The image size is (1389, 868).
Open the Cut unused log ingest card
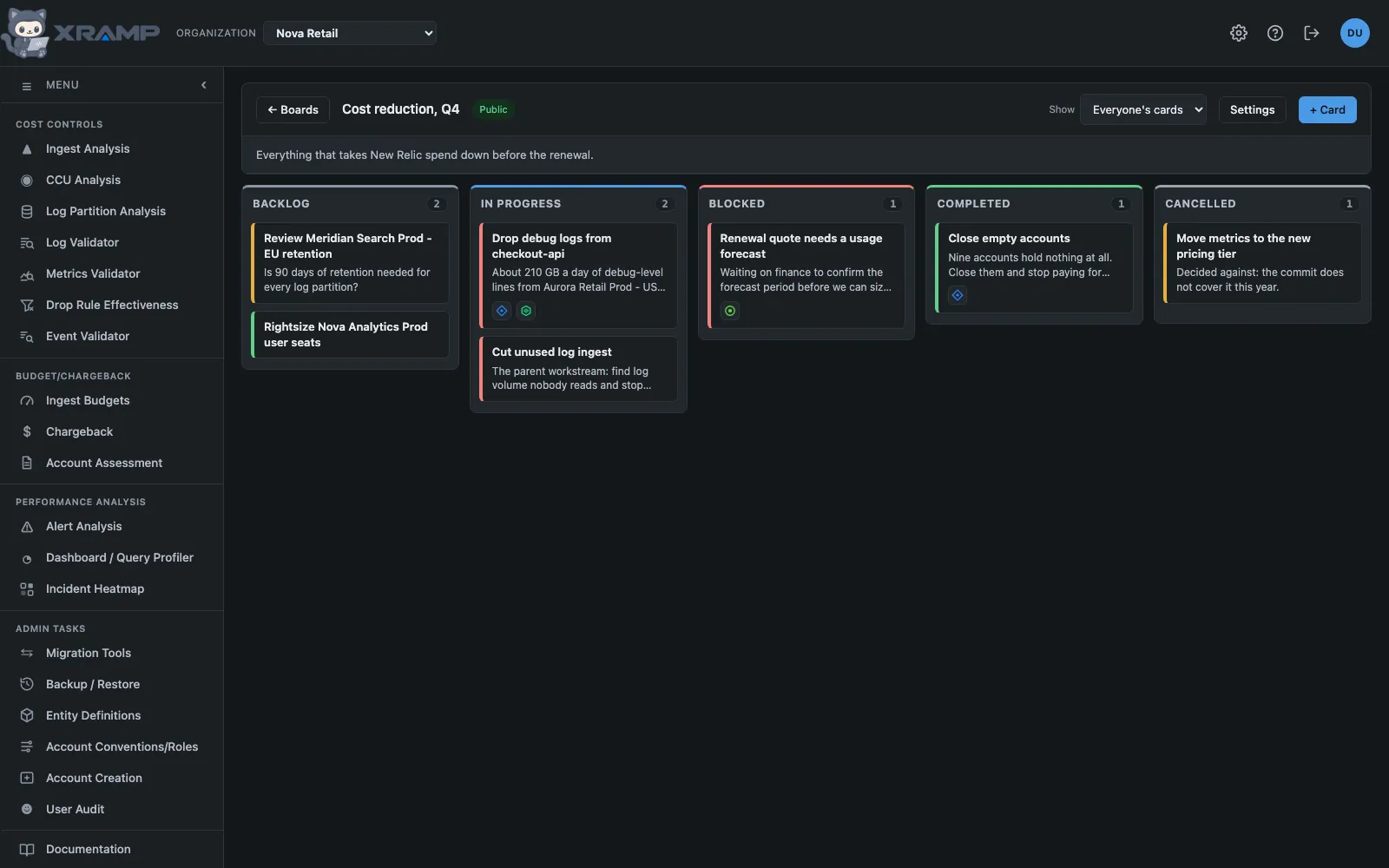click(x=578, y=369)
